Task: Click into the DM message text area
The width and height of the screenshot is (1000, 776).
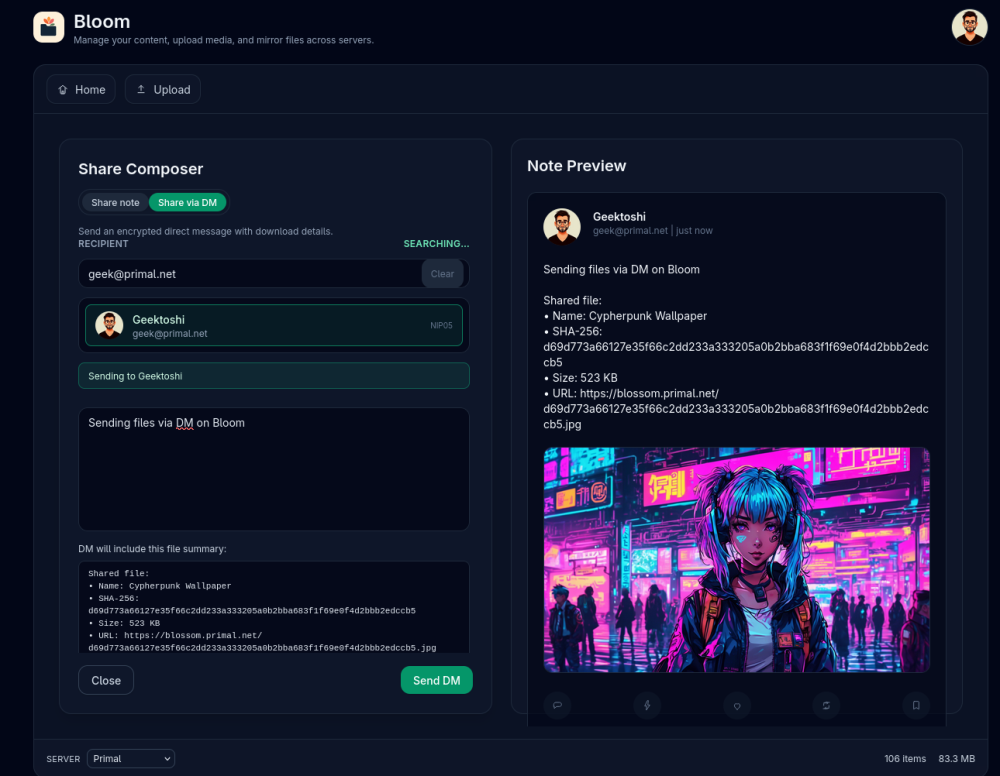Action: [274, 469]
